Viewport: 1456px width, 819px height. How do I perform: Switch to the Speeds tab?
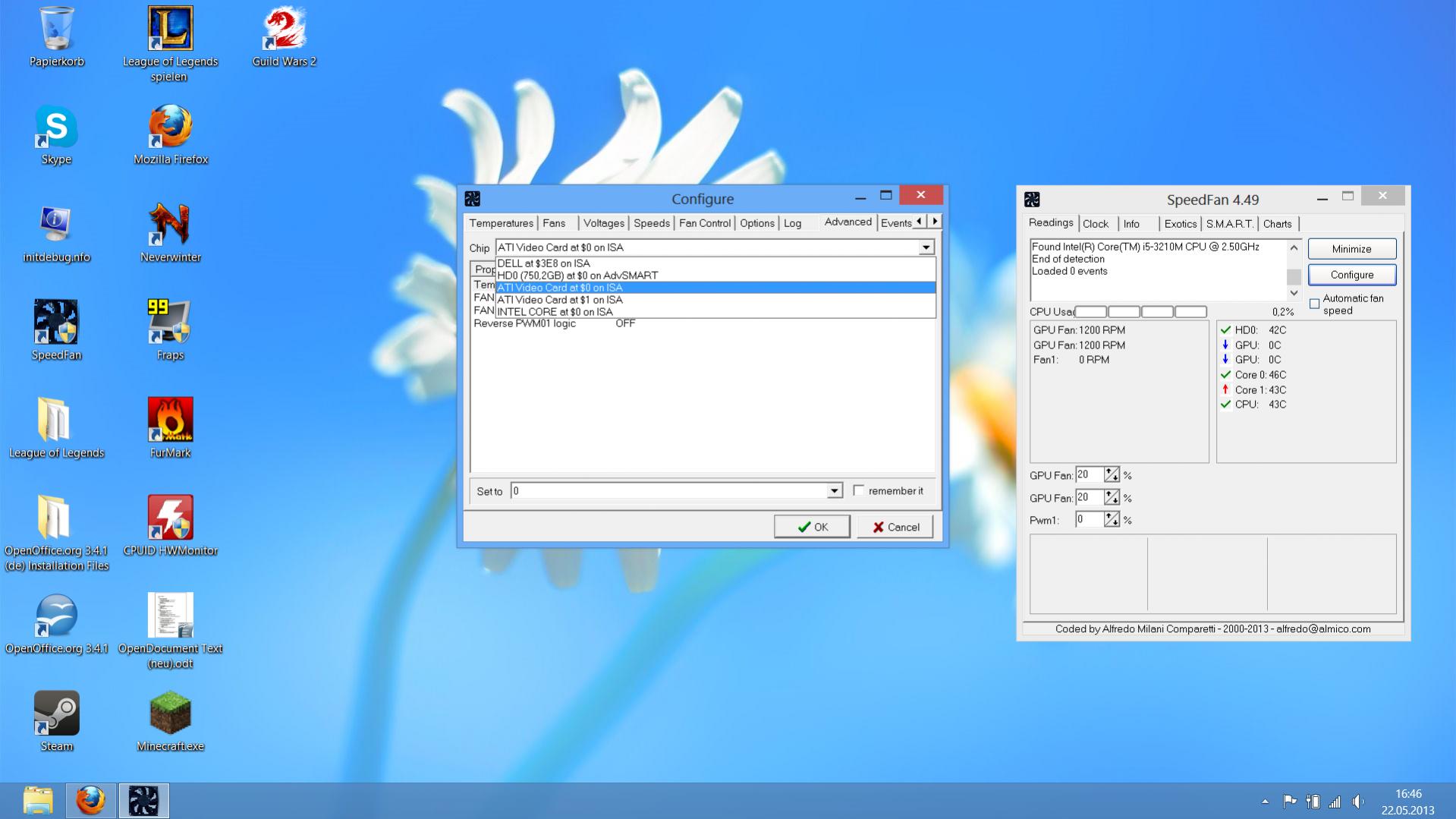click(652, 223)
